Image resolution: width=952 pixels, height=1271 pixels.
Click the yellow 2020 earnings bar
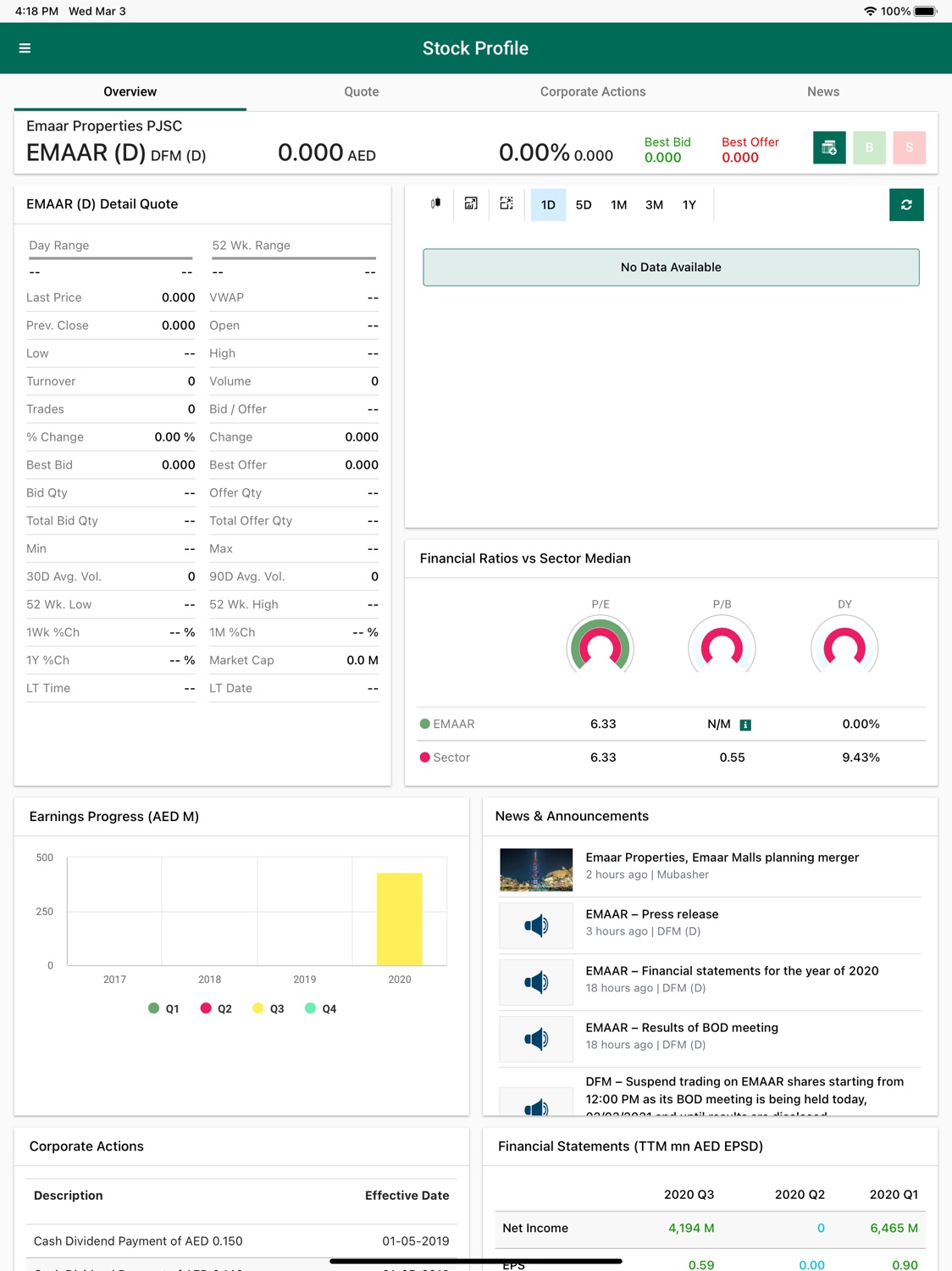pyautogui.click(x=400, y=919)
